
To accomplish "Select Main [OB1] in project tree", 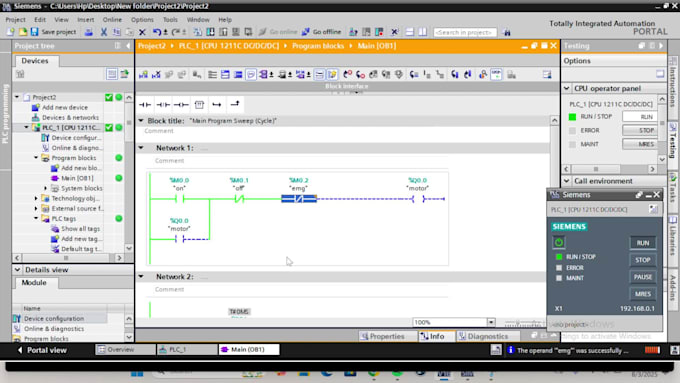I will (x=77, y=178).
